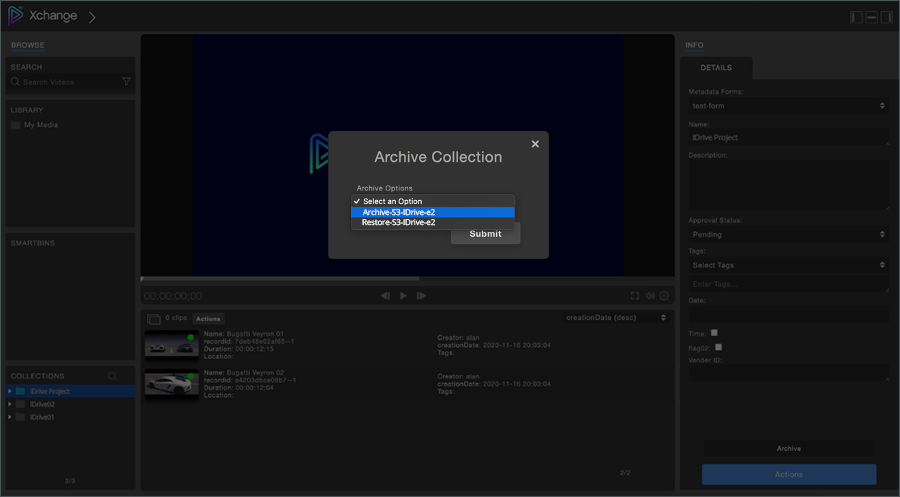Play the video
Screen dimensions: 900x497
(x=403, y=296)
